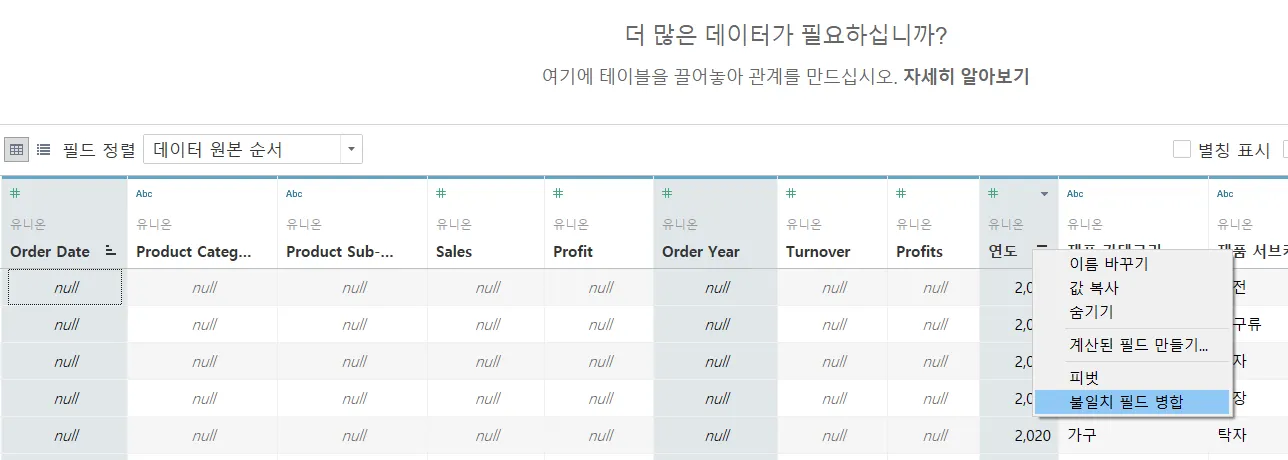Click the first null cell under Order Date
The width and height of the screenshot is (1288, 460).
click(x=66, y=288)
